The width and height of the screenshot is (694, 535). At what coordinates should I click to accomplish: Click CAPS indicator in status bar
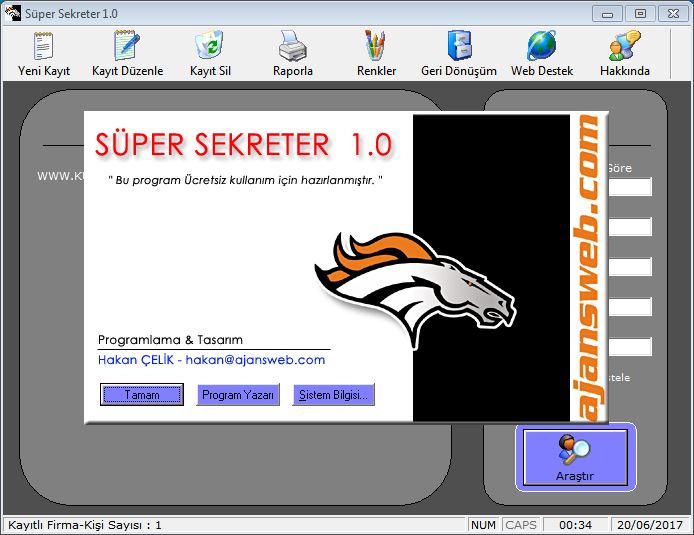click(x=520, y=525)
